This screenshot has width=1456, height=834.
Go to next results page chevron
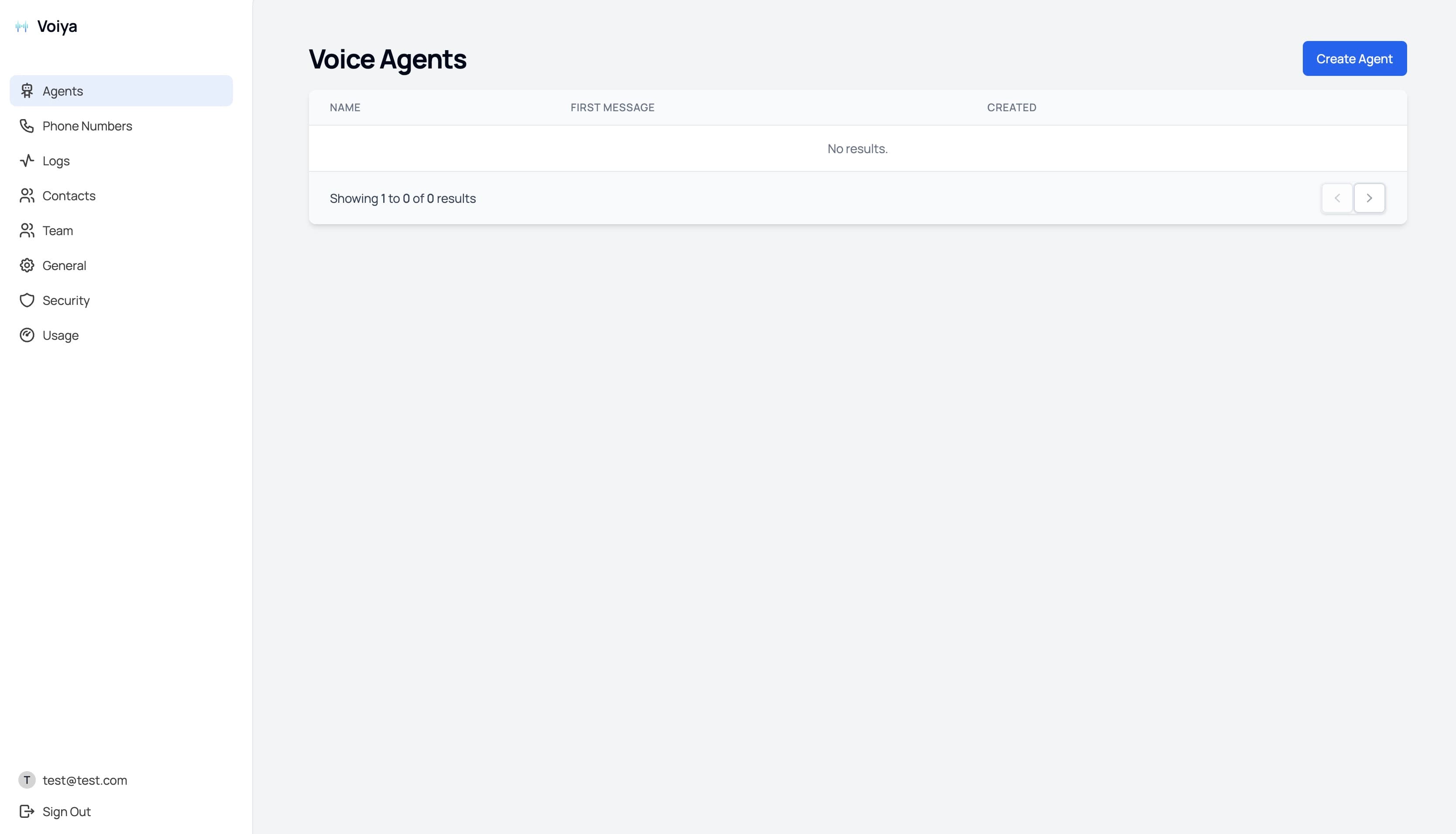pyautogui.click(x=1369, y=198)
